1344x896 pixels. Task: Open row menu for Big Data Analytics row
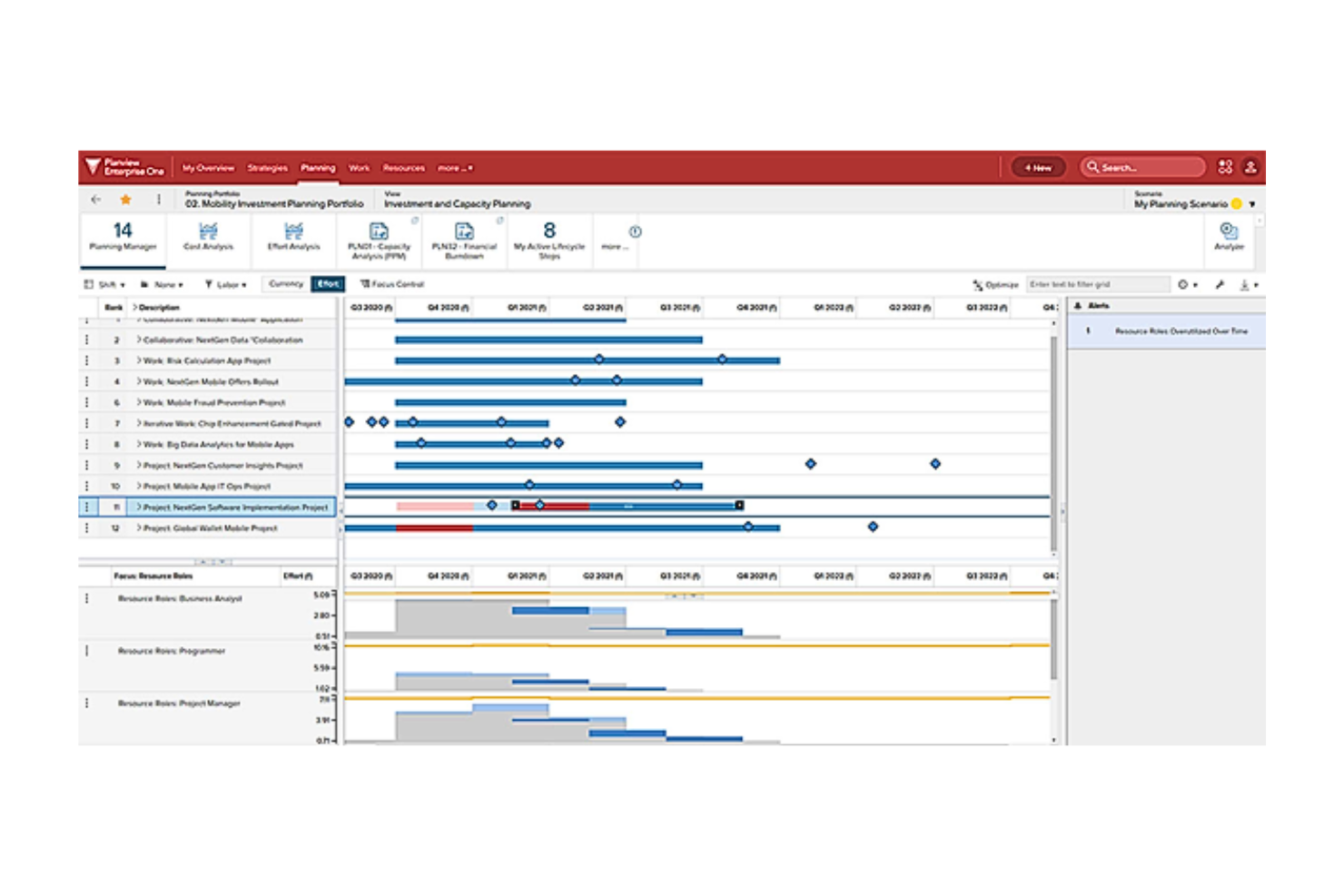point(87,444)
